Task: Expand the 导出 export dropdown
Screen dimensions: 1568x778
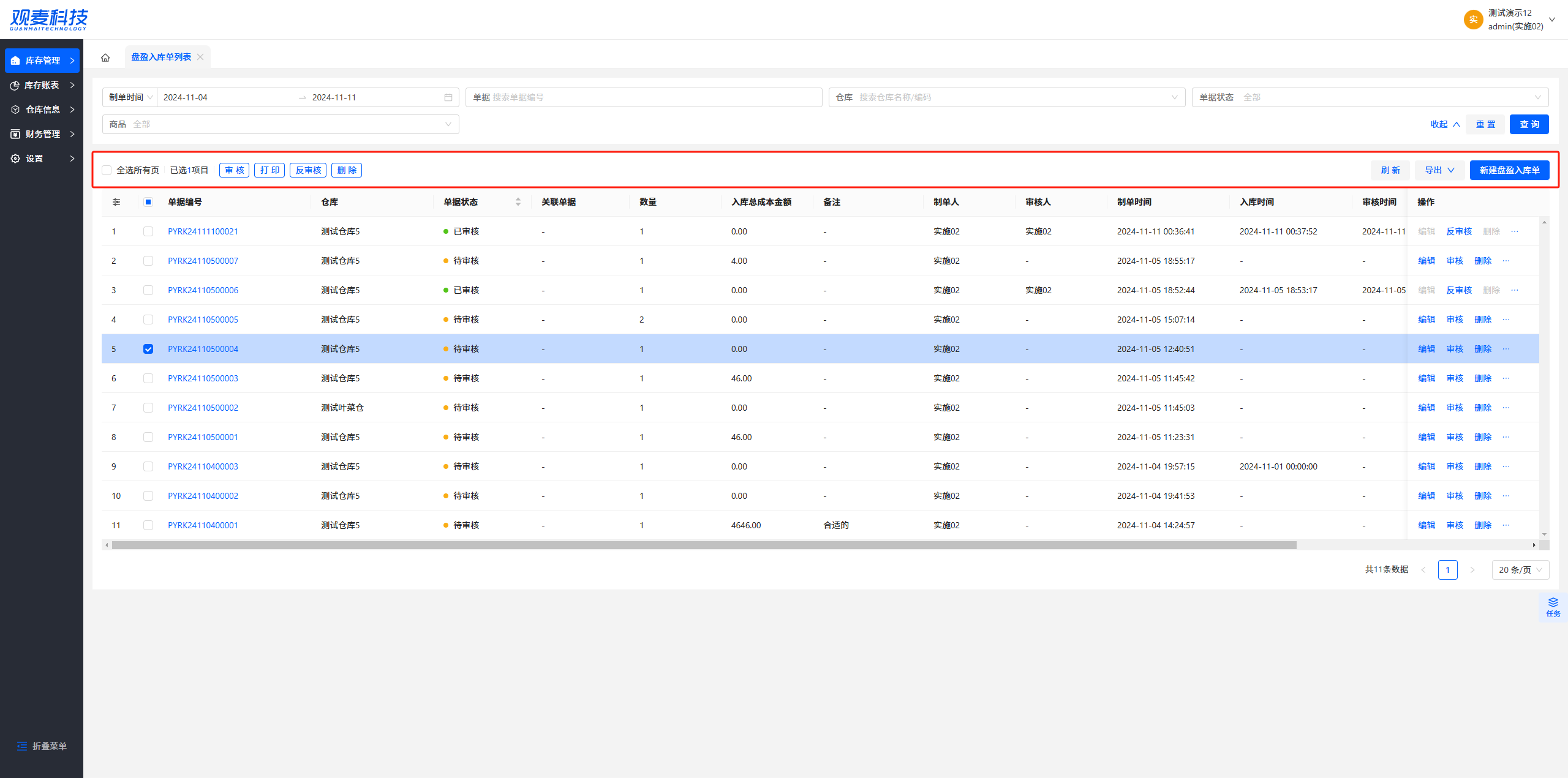Action: coord(1439,170)
